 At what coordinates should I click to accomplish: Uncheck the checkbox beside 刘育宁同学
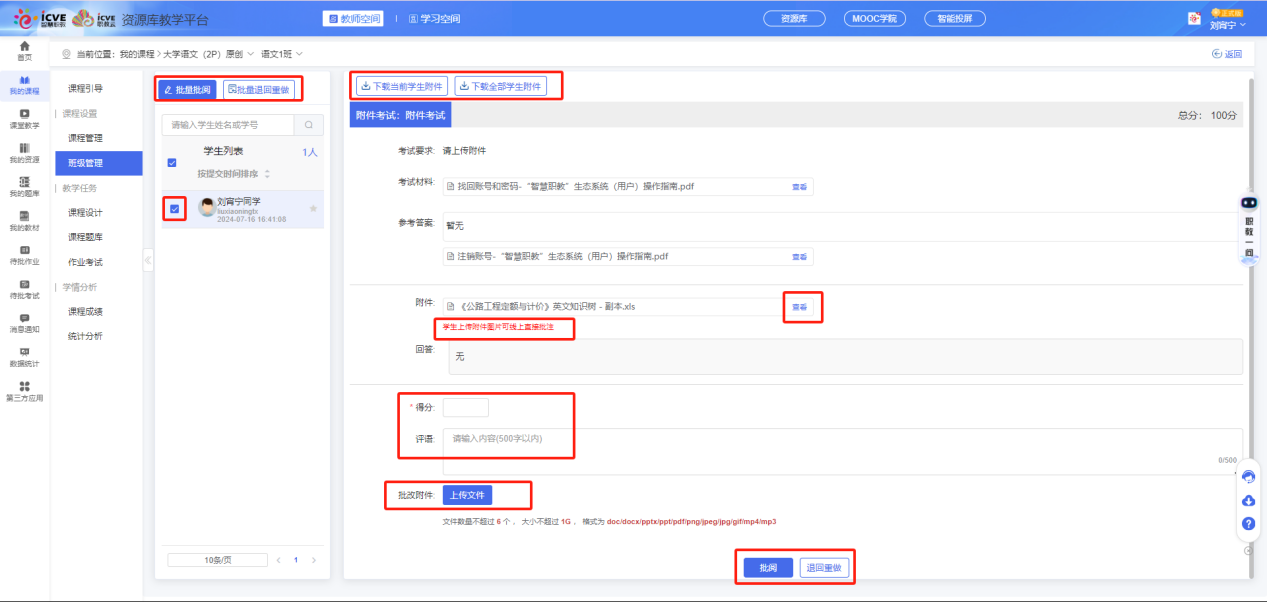tap(175, 209)
